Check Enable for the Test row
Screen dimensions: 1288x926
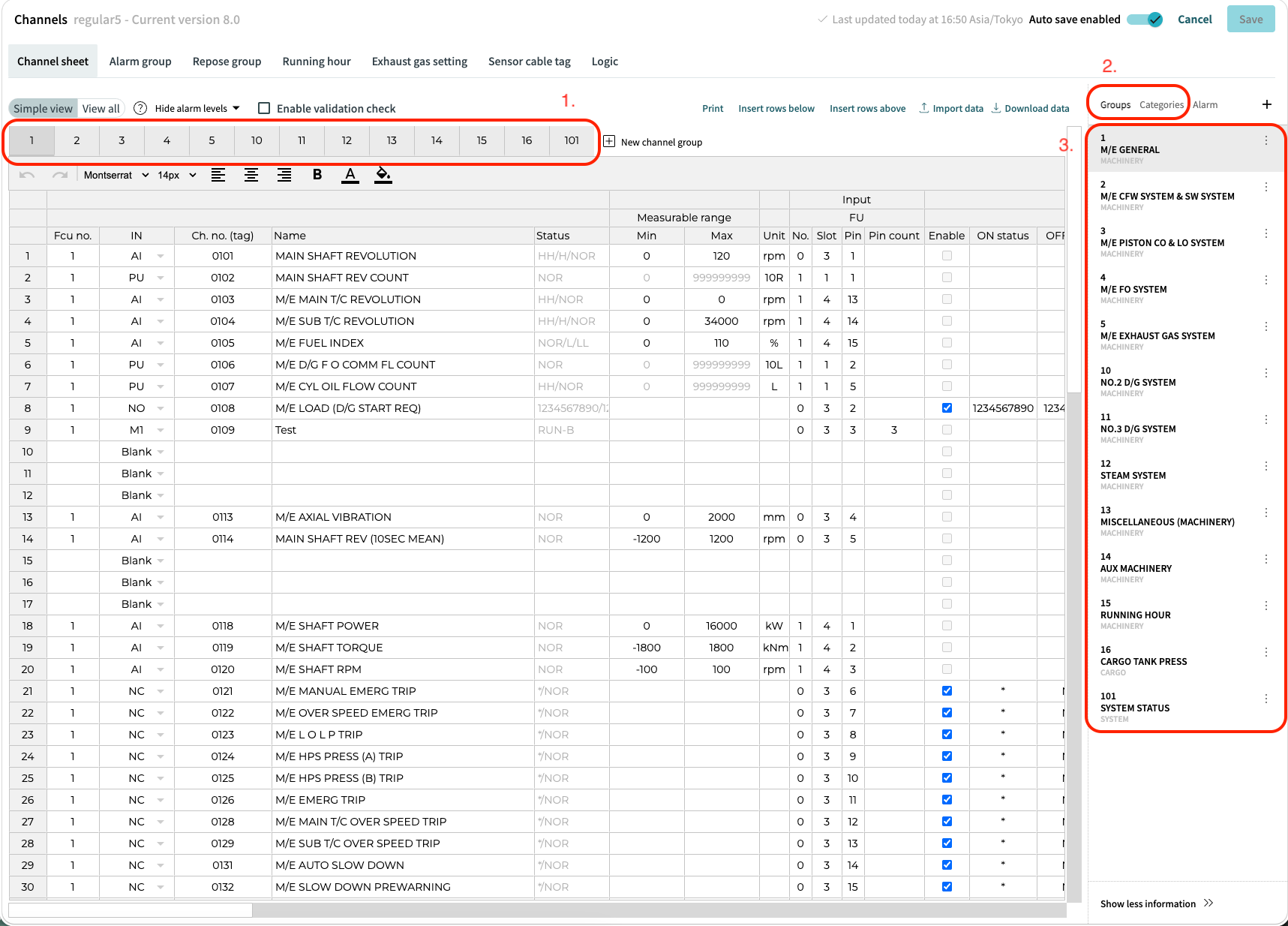947,430
